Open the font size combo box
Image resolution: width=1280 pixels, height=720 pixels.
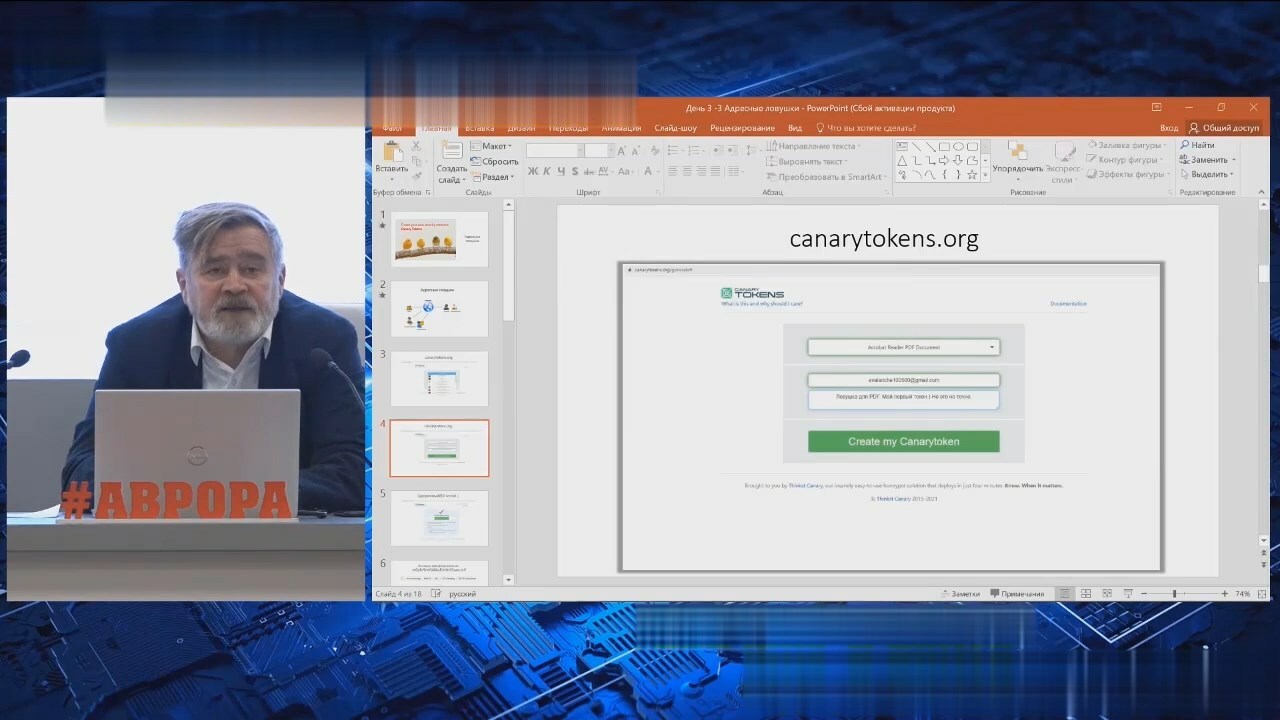[598, 150]
